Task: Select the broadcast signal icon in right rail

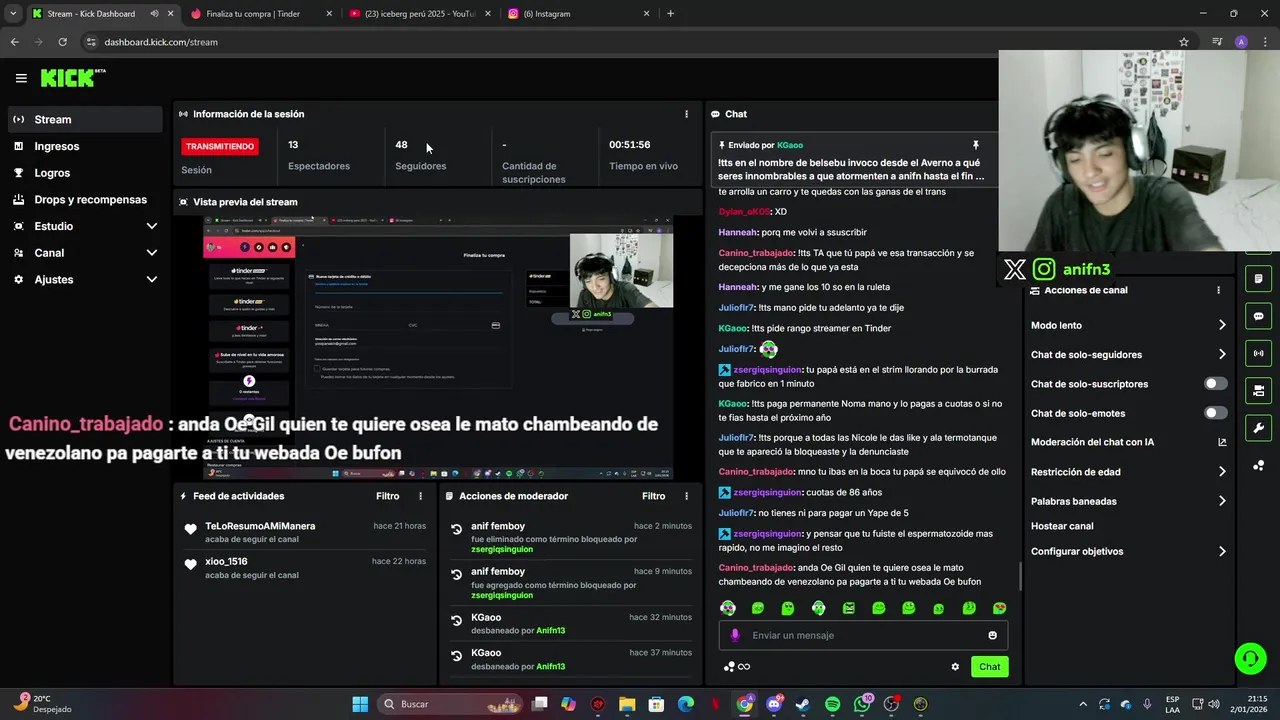Action: coord(1258,353)
